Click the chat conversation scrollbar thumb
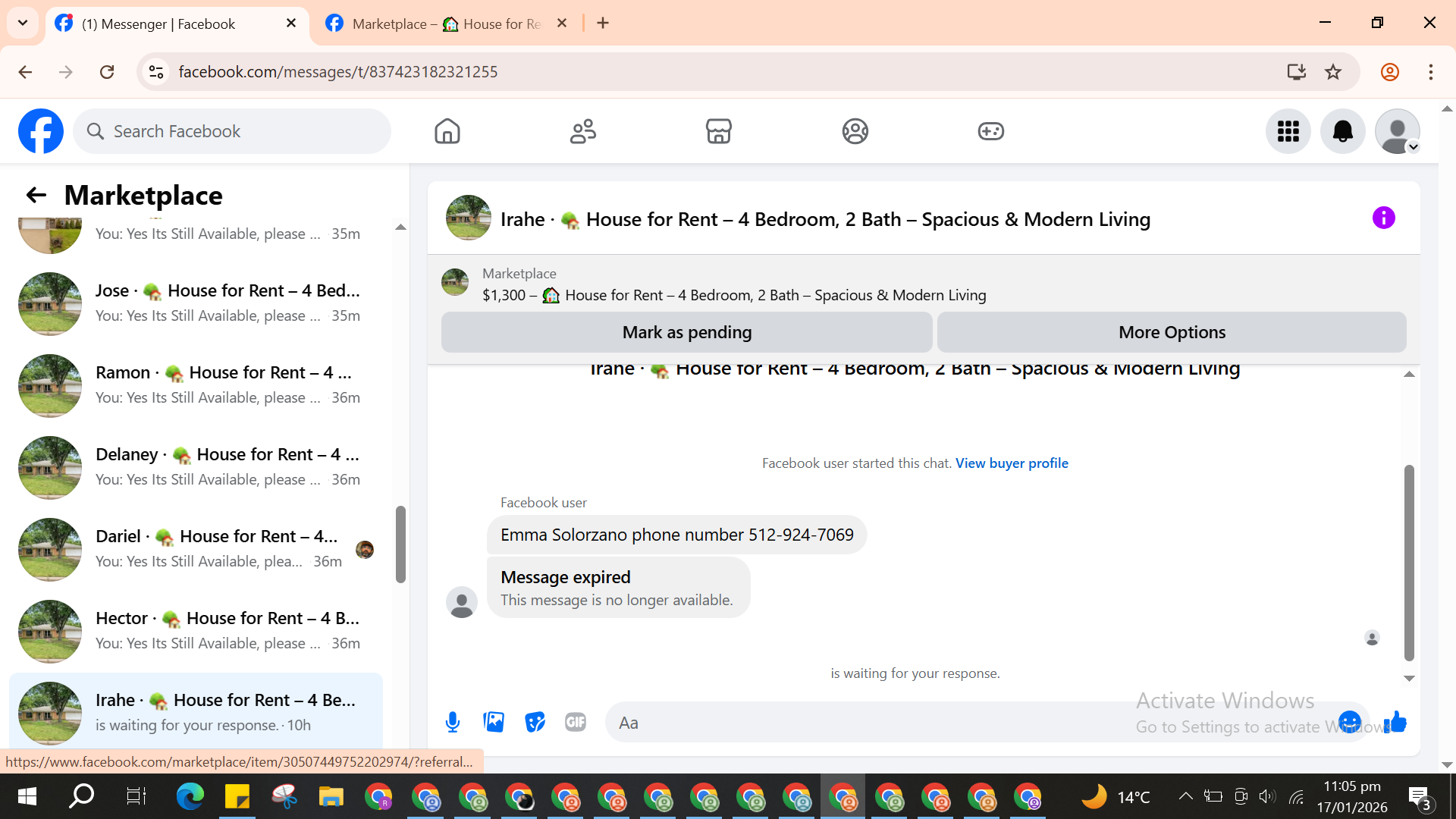 click(1409, 561)
